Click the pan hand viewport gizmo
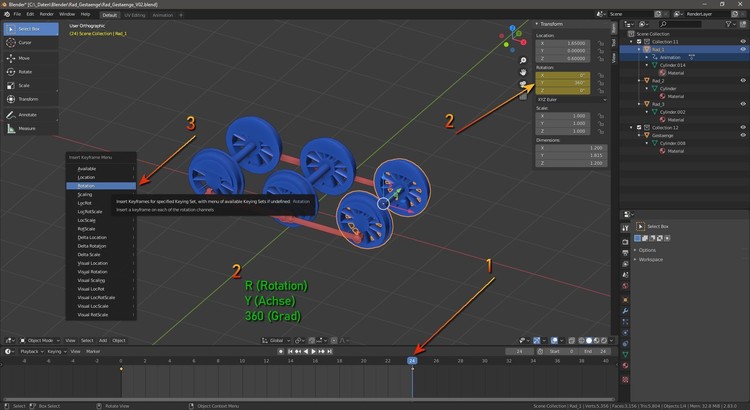This screenshot has height=410, width=750. (x=523, y=73)
